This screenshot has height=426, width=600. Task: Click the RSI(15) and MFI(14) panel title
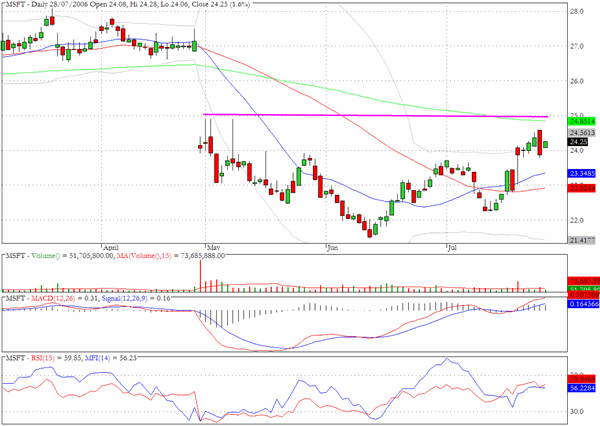[x=71, y=358]
